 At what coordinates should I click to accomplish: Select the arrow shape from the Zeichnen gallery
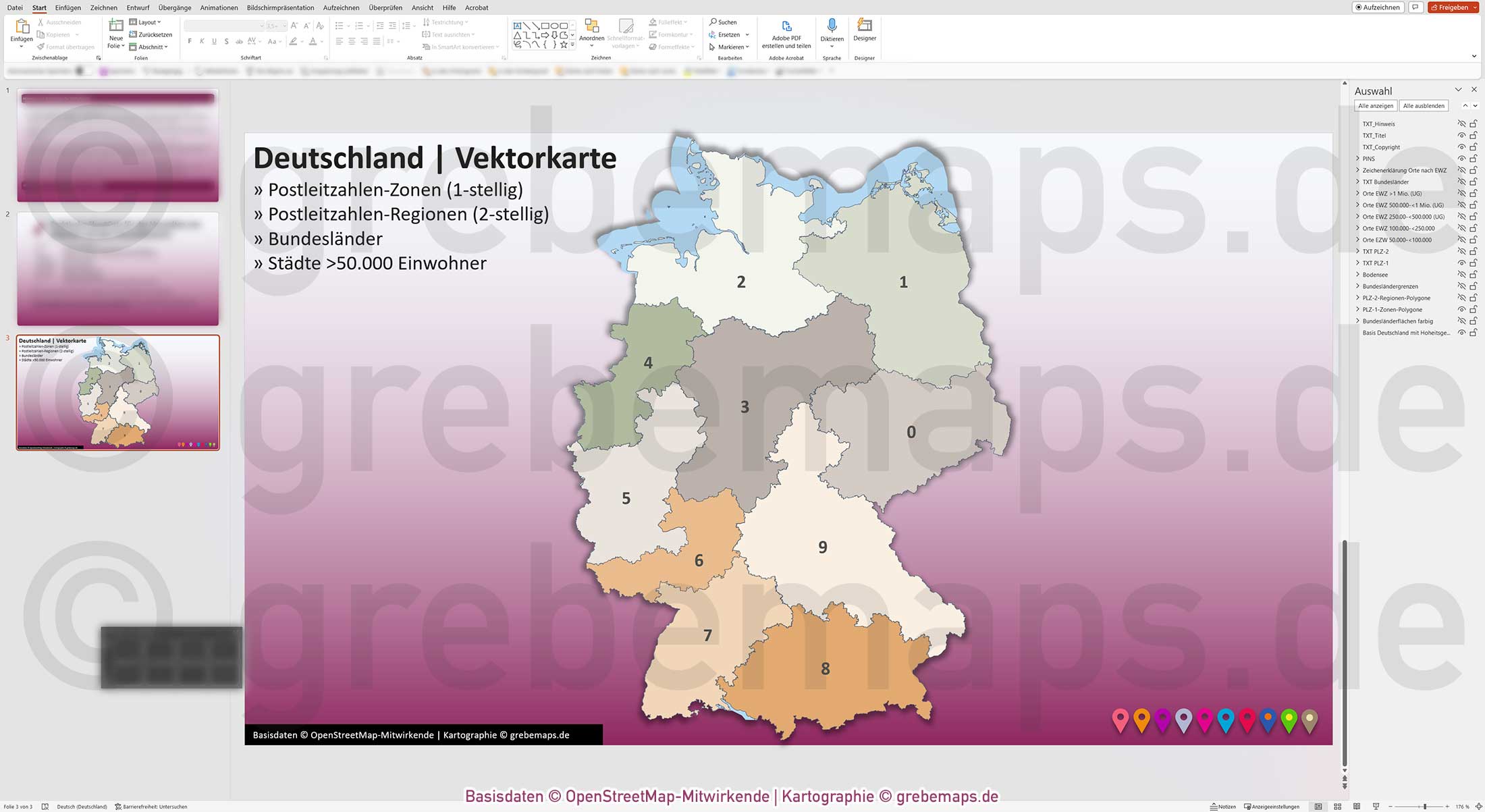tap(545, 35)
